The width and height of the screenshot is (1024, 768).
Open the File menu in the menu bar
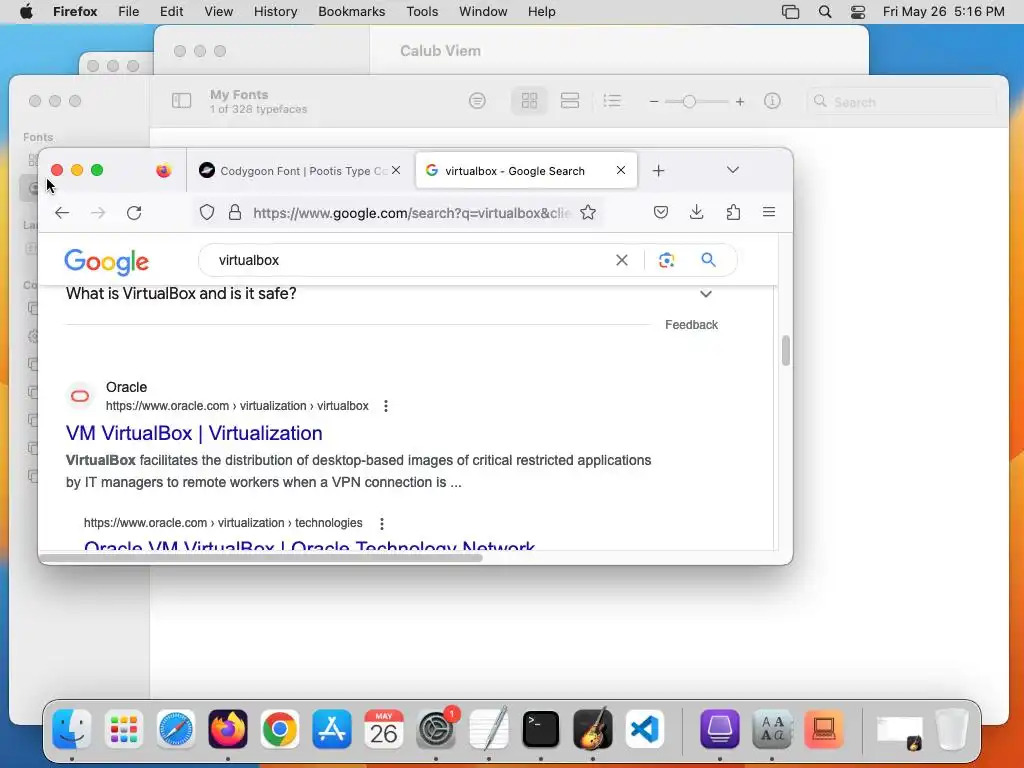click(x=129, y=12)
